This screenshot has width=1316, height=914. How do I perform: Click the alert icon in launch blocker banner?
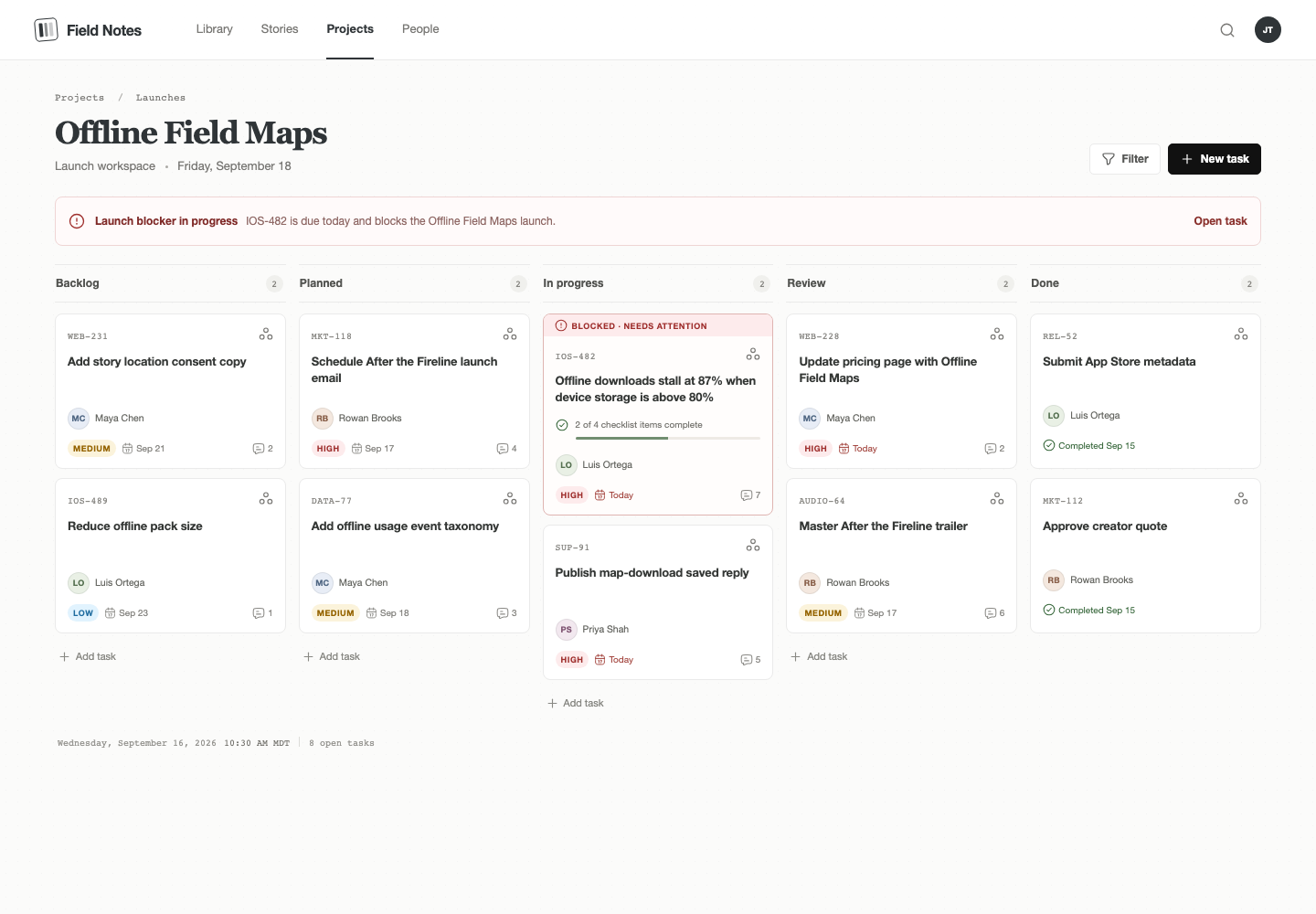pos(77,221)
